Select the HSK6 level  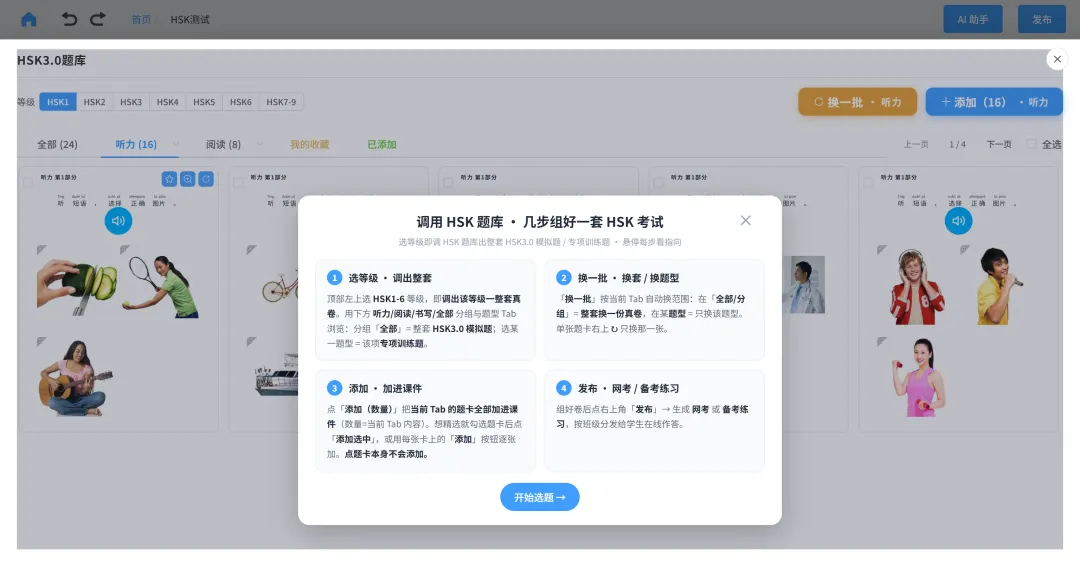(x=240, y=102)
